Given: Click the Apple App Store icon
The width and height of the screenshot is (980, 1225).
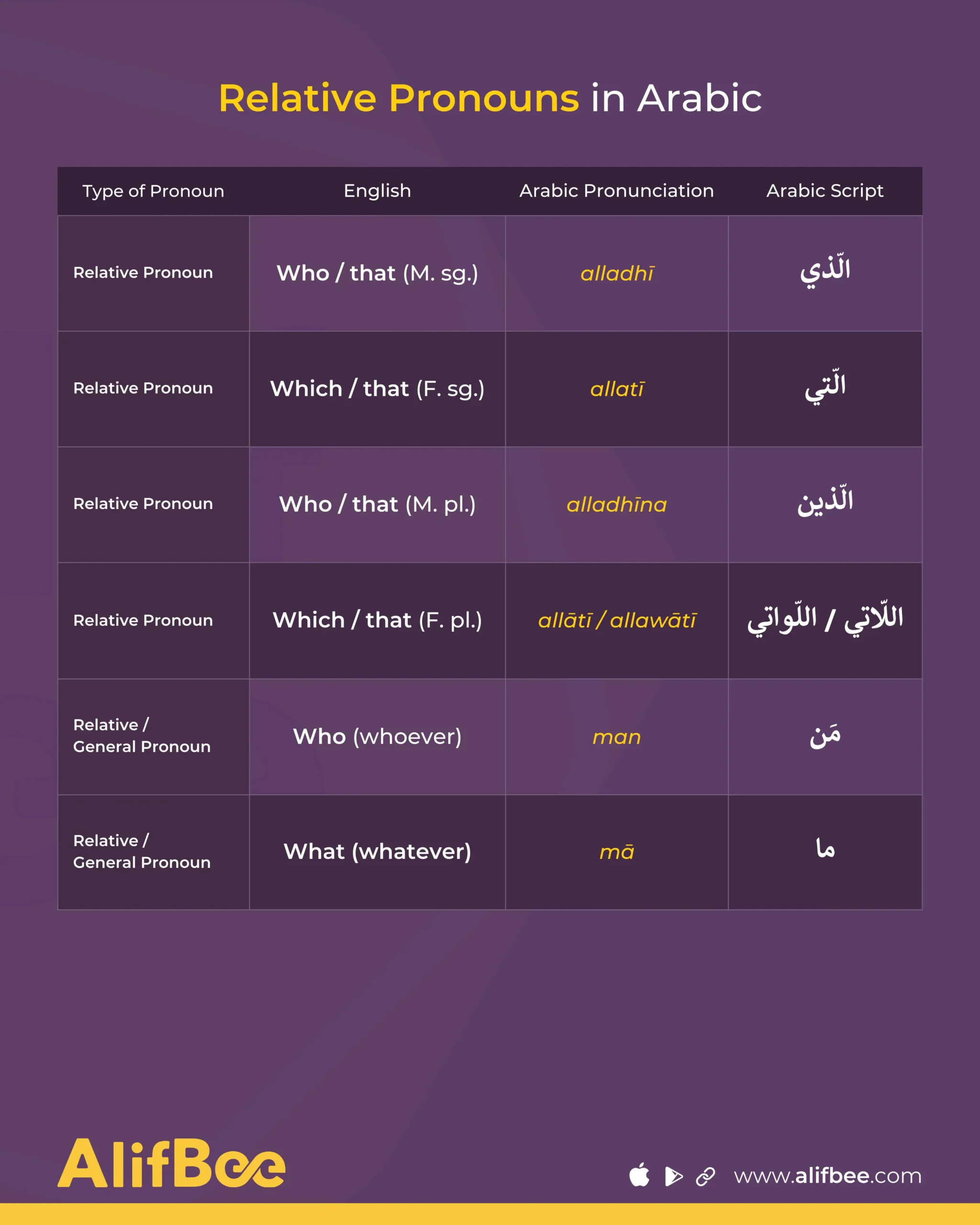Looking at the screenshot, I should 639,1176.
